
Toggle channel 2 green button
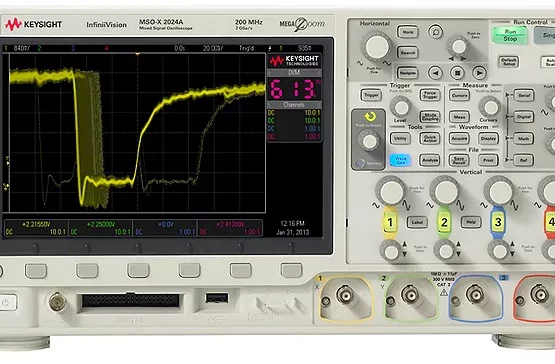pos(444,222)
